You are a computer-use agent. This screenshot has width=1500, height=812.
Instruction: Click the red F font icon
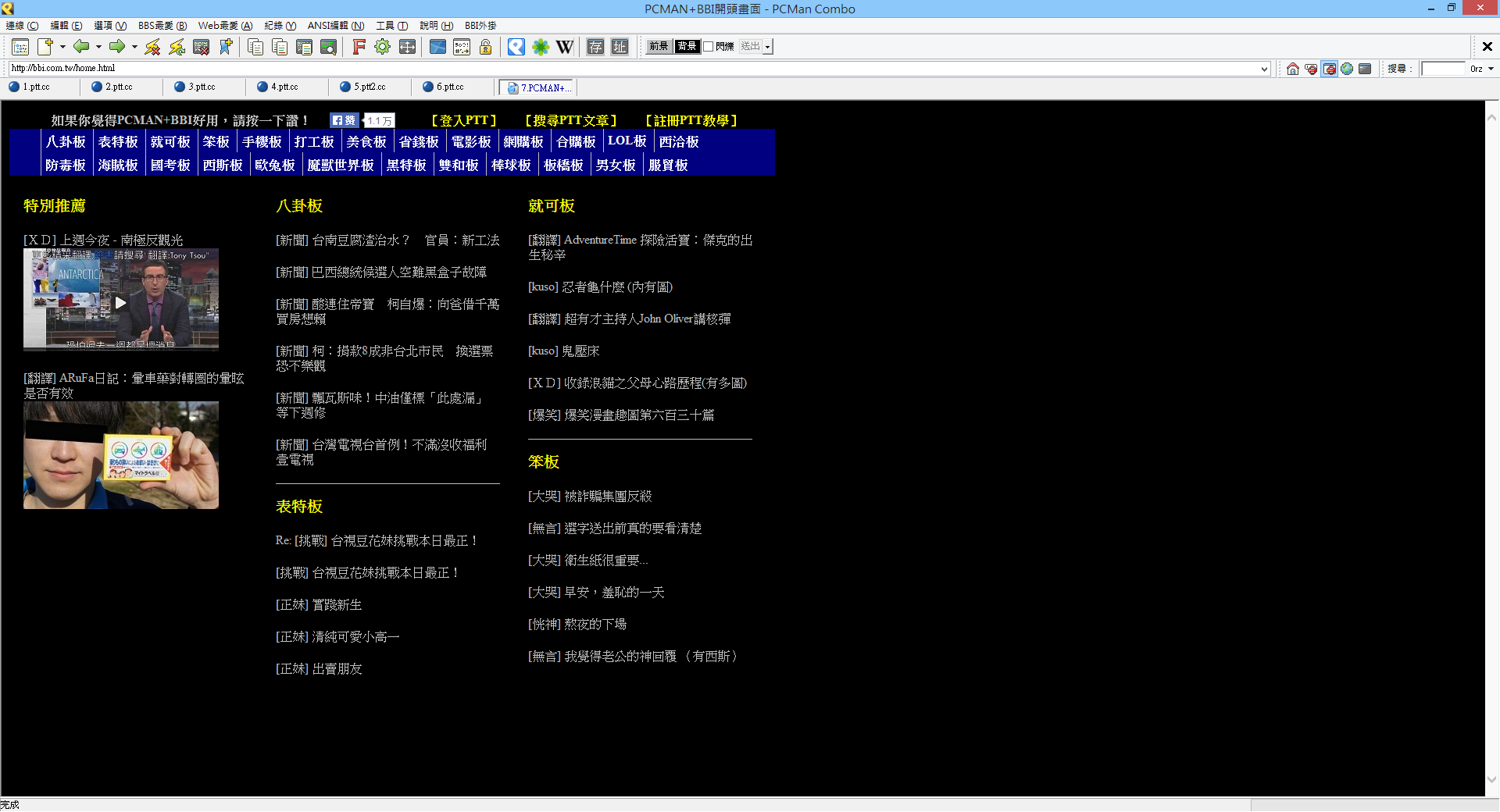pyautogui.click(x=359, y=47)
